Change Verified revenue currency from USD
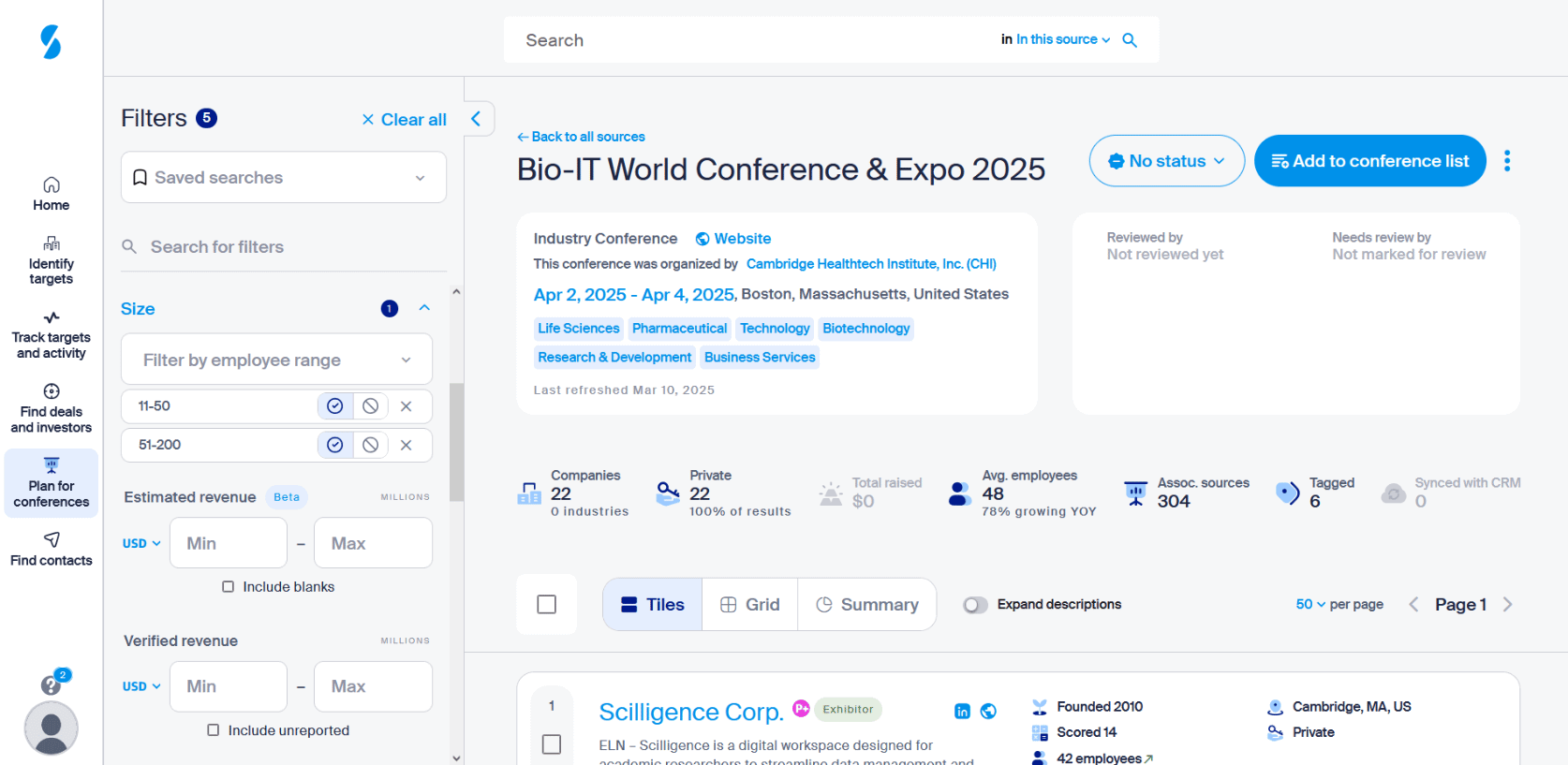Image resolution: width=1568 pixels, height=765 pixels. [141, 686]
